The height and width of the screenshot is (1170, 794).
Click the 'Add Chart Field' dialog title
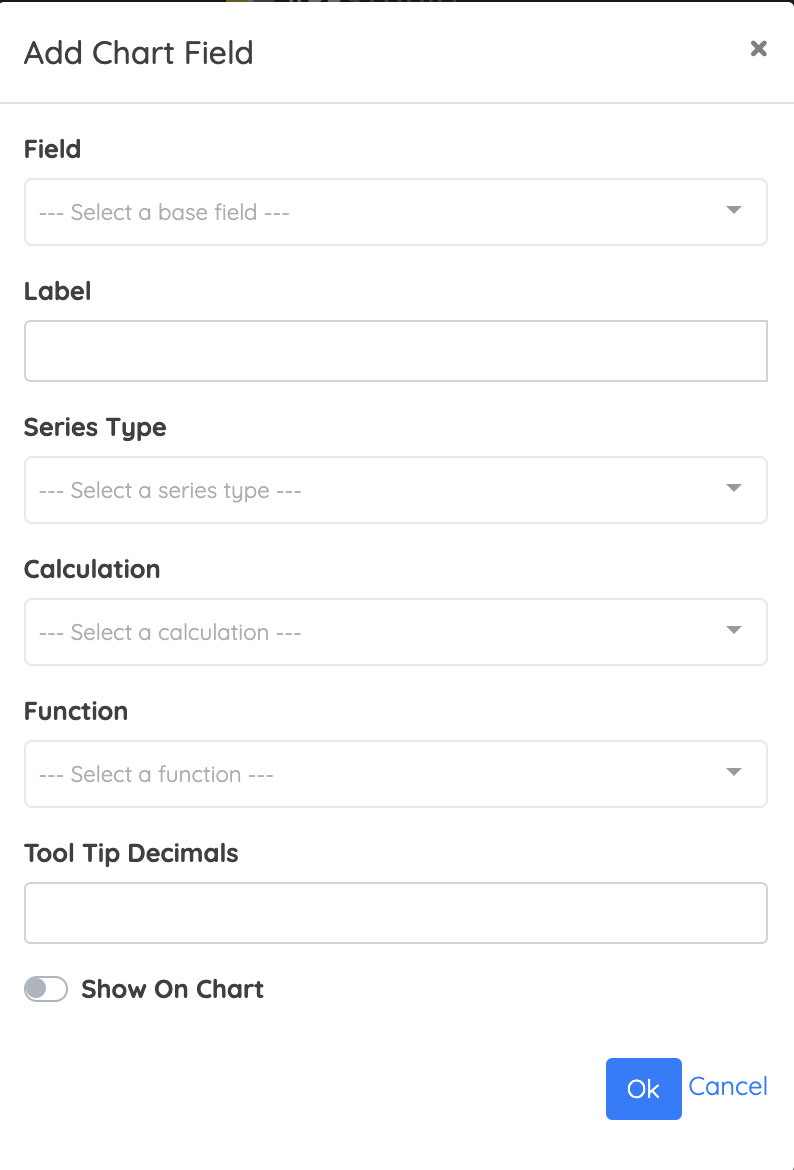[x=139, y=53]
